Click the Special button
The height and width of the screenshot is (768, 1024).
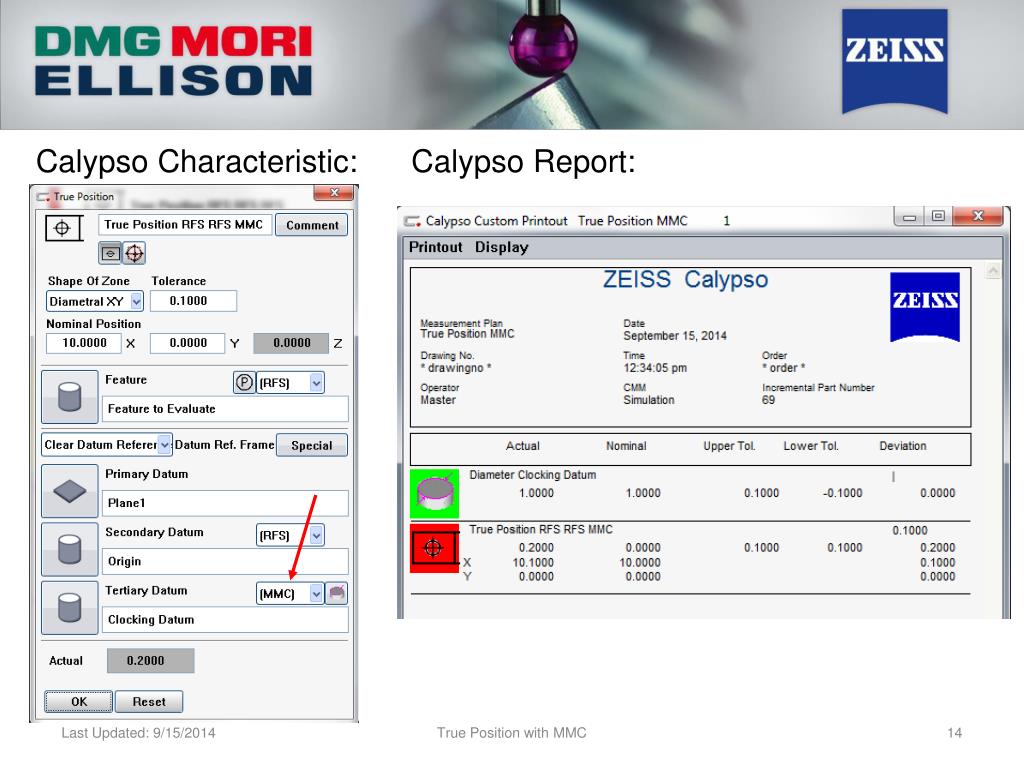tap(312, 445)
